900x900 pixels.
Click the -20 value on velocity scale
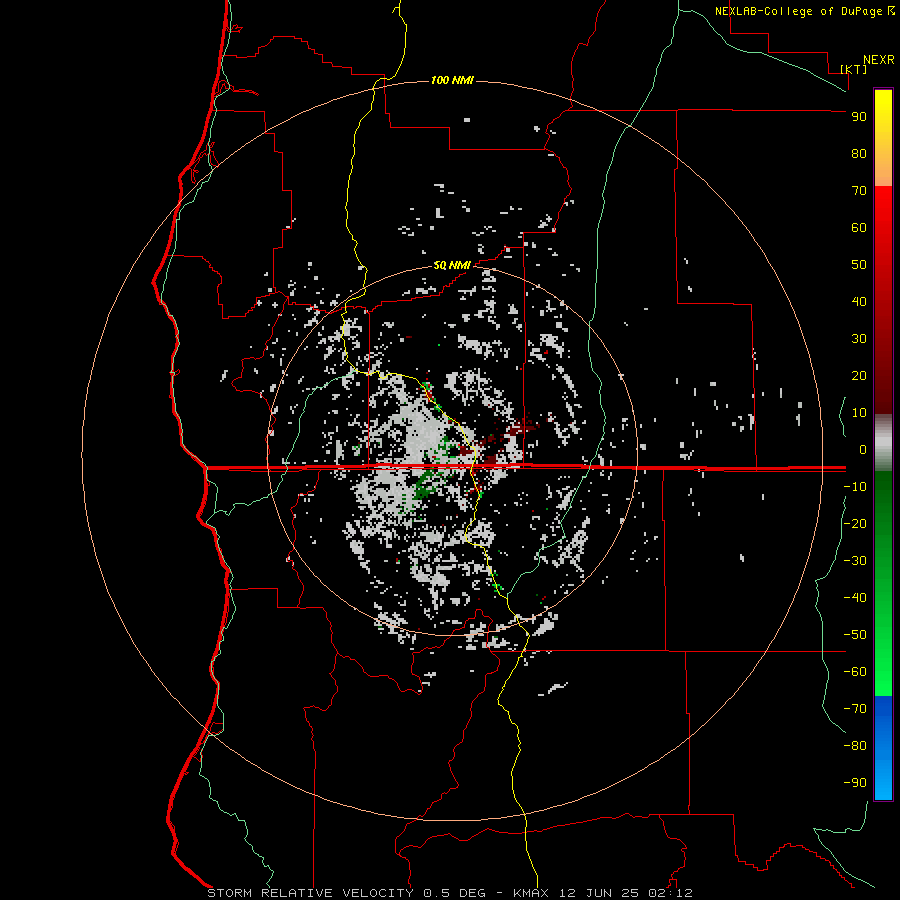coord(855,524)
